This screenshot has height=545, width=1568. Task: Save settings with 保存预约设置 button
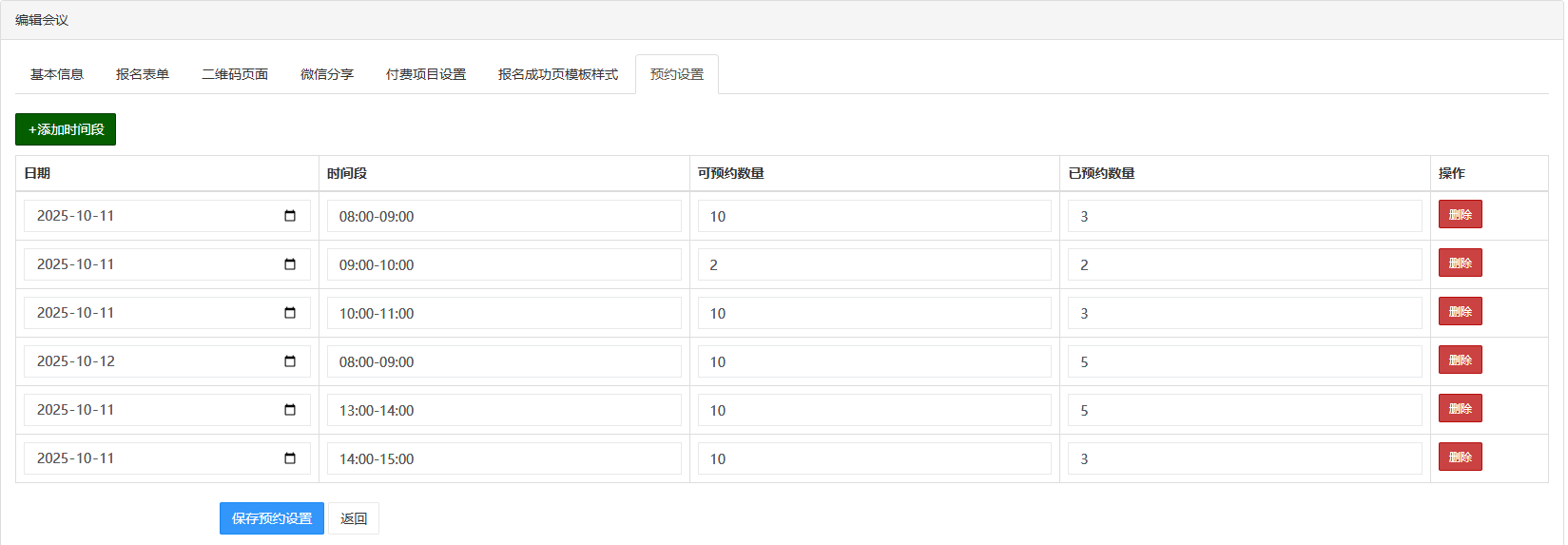272,518
